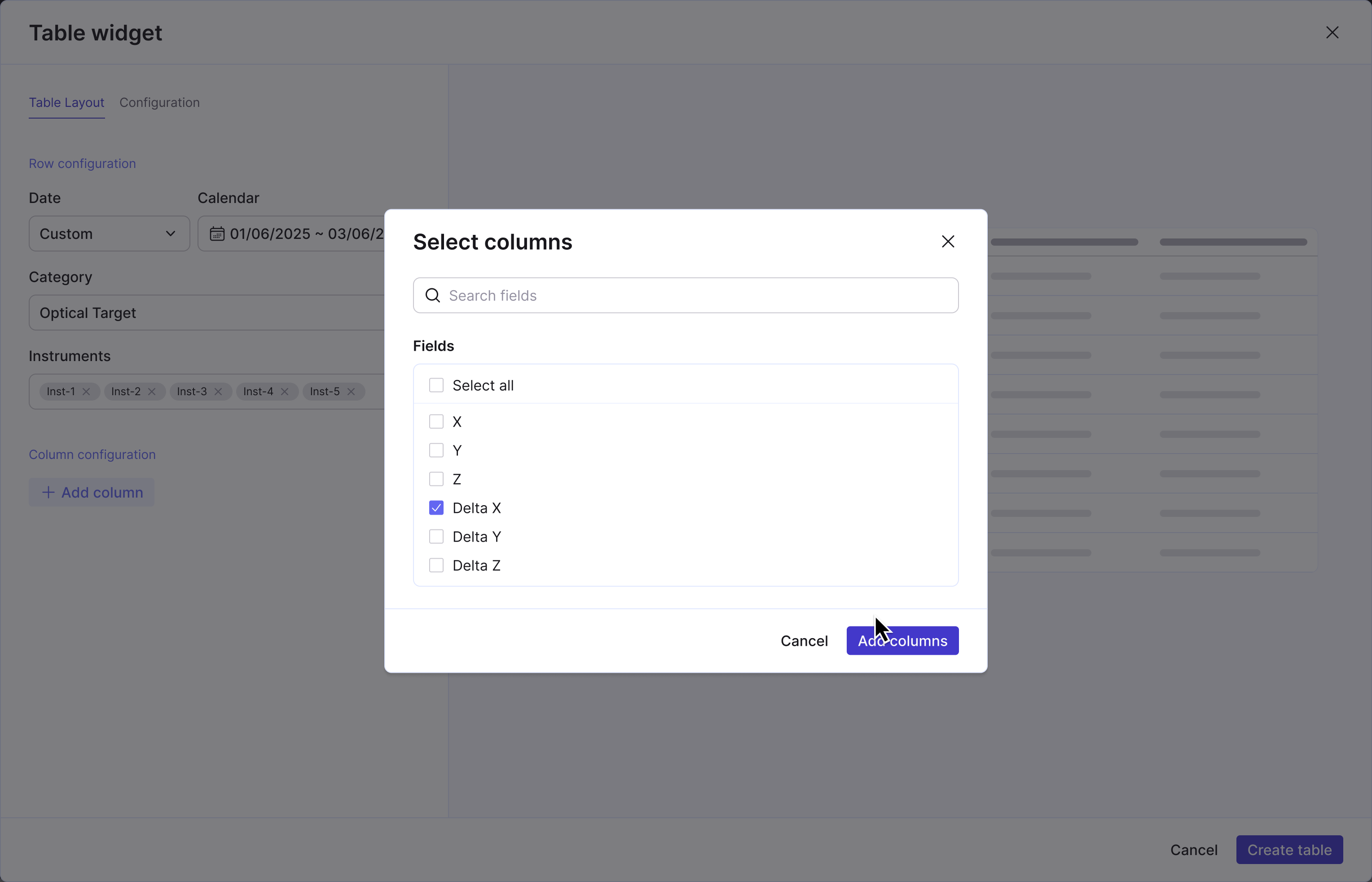This screenshot has width=1372, height=882.
Task: Open the Custom date dropdown
Action: (x=109, y=234)
